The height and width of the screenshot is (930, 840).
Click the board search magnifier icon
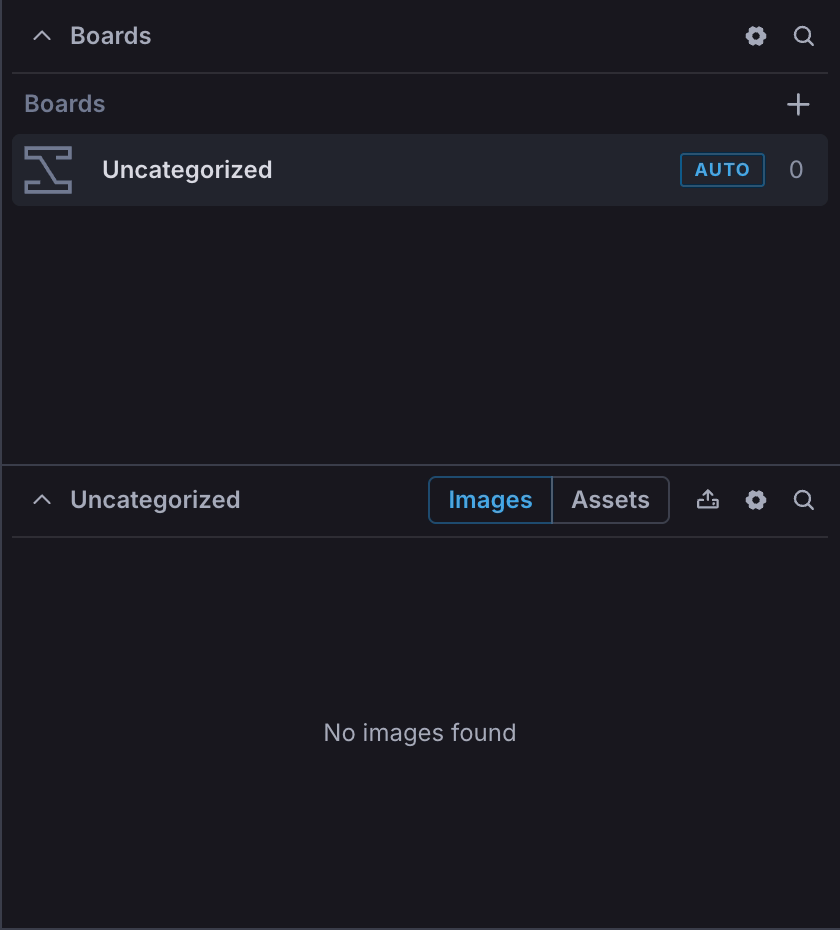coord(804,36)
